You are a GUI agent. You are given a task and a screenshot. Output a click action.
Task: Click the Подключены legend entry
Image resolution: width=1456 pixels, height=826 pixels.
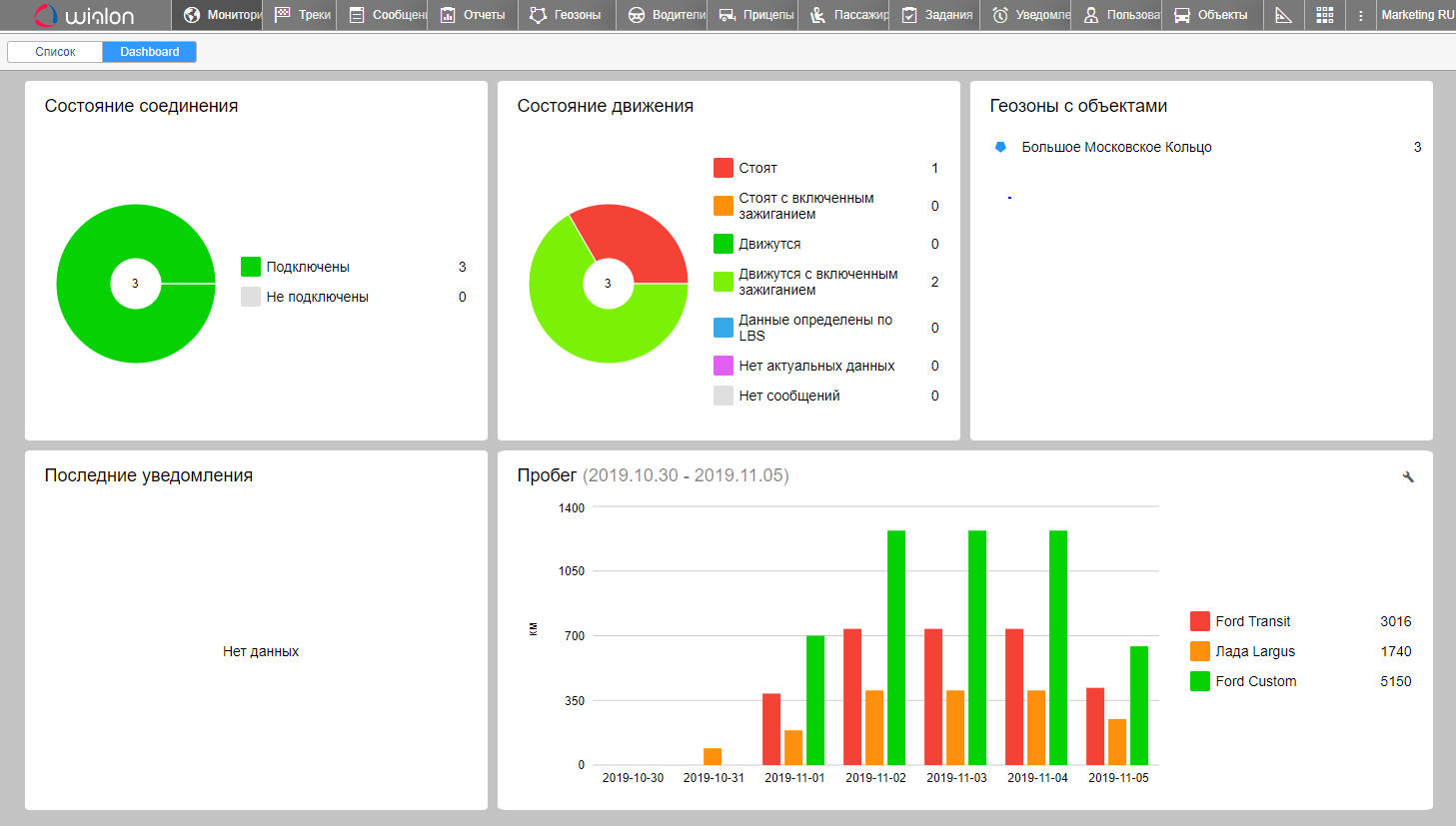coord(307,267)
